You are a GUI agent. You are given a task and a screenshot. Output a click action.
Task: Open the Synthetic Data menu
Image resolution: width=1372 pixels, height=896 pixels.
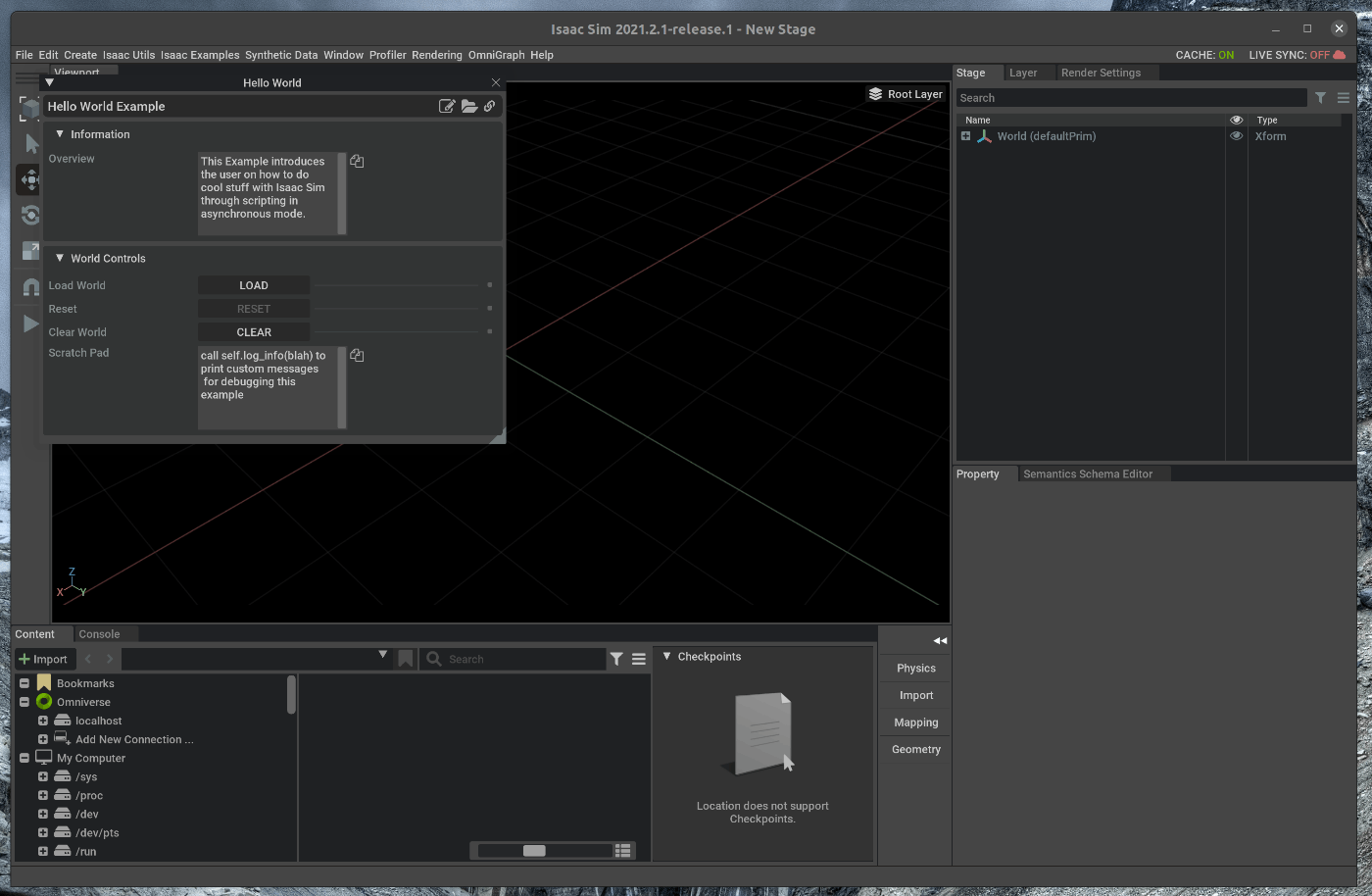(x=281, y=55)
